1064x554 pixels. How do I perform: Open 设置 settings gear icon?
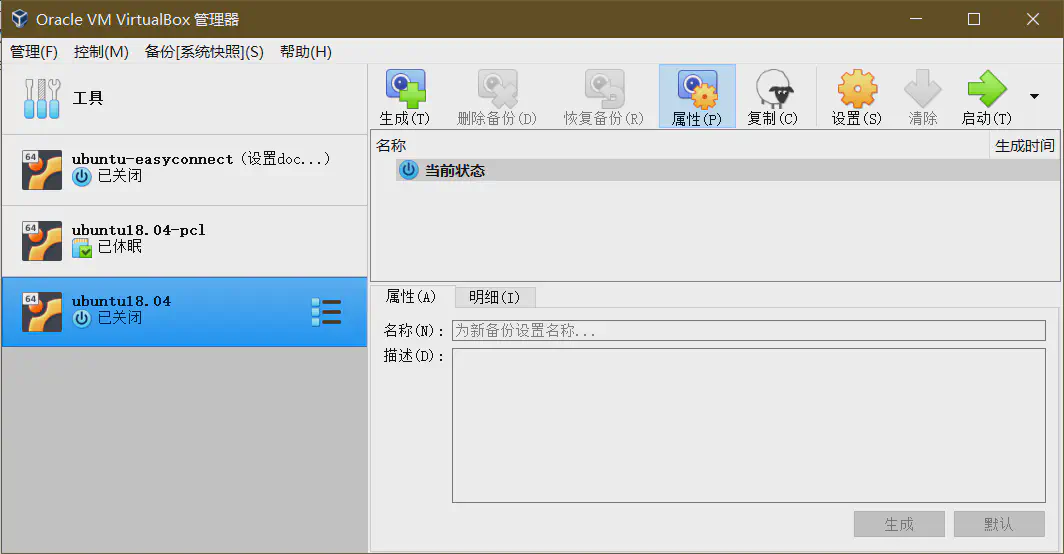click(x=857, y=90)
